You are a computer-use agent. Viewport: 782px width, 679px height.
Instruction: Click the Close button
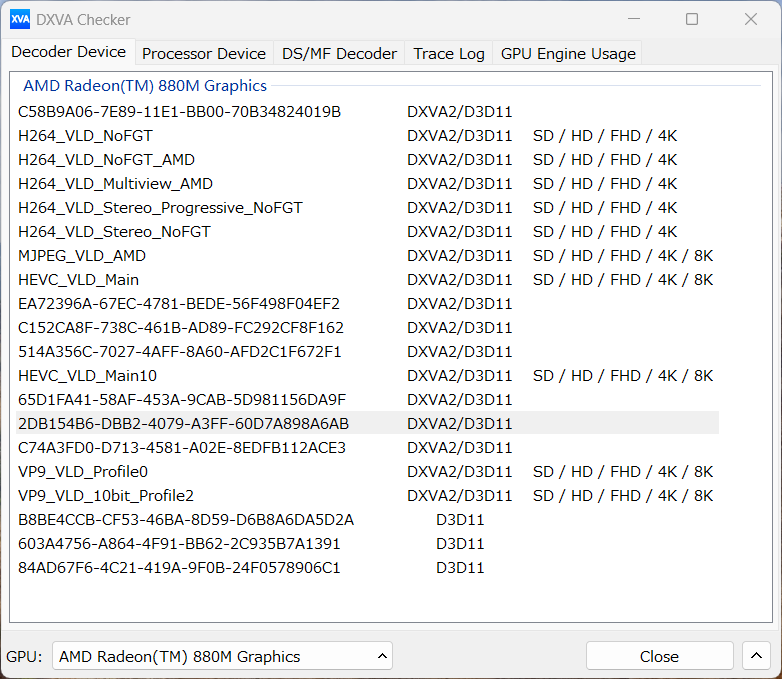[x=659, y=656]
